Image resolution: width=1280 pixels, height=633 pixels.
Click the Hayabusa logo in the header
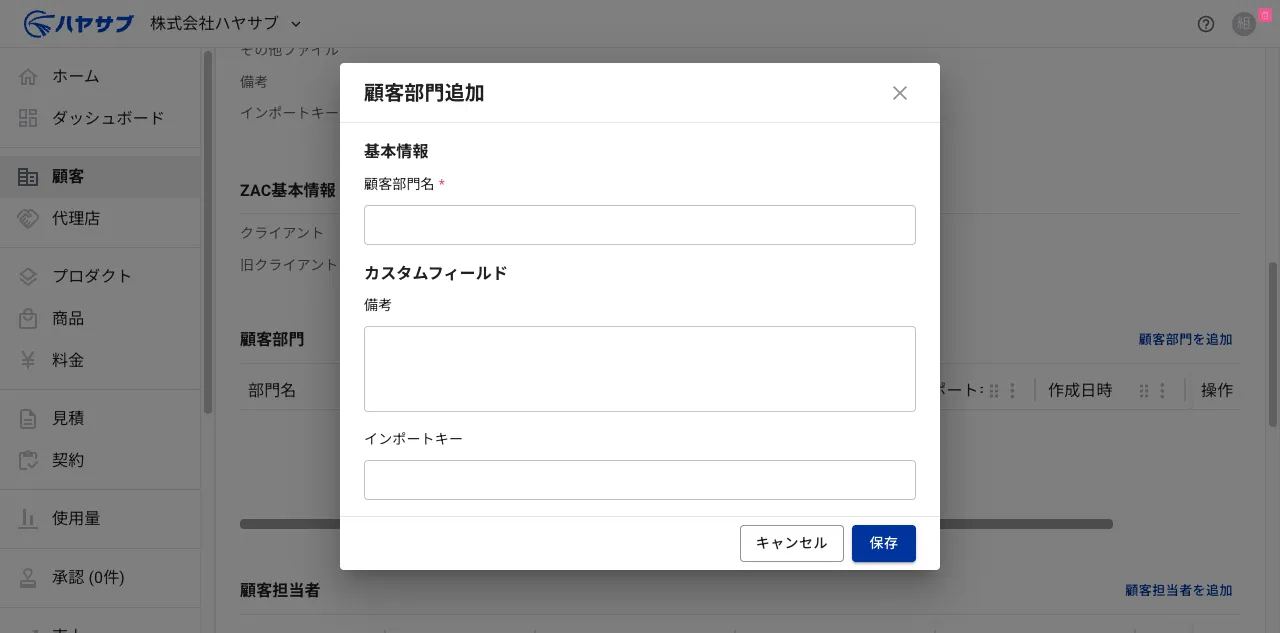click(x=78, y=23)
